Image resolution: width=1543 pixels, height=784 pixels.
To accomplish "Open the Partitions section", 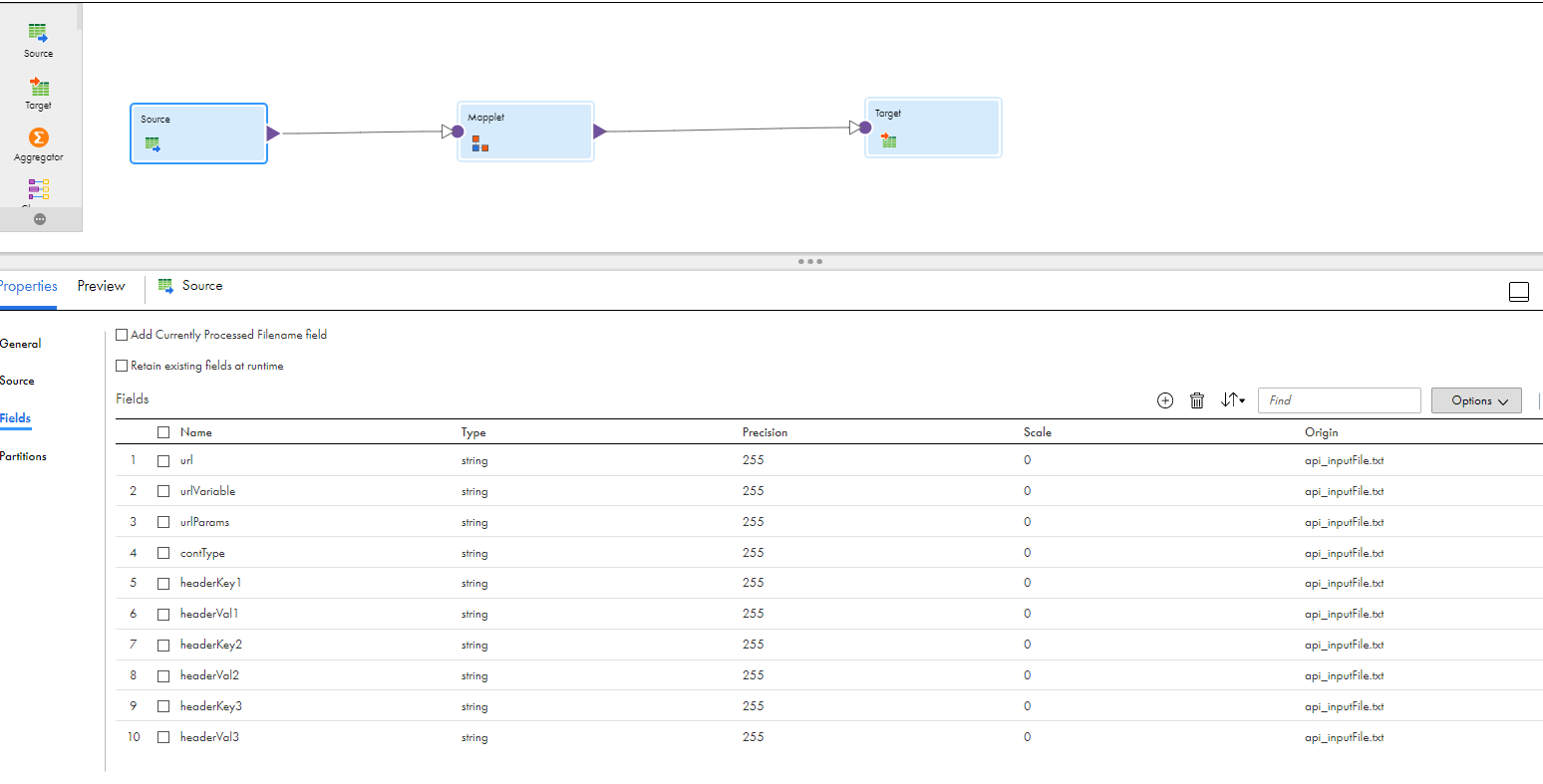I will (23, 456).
